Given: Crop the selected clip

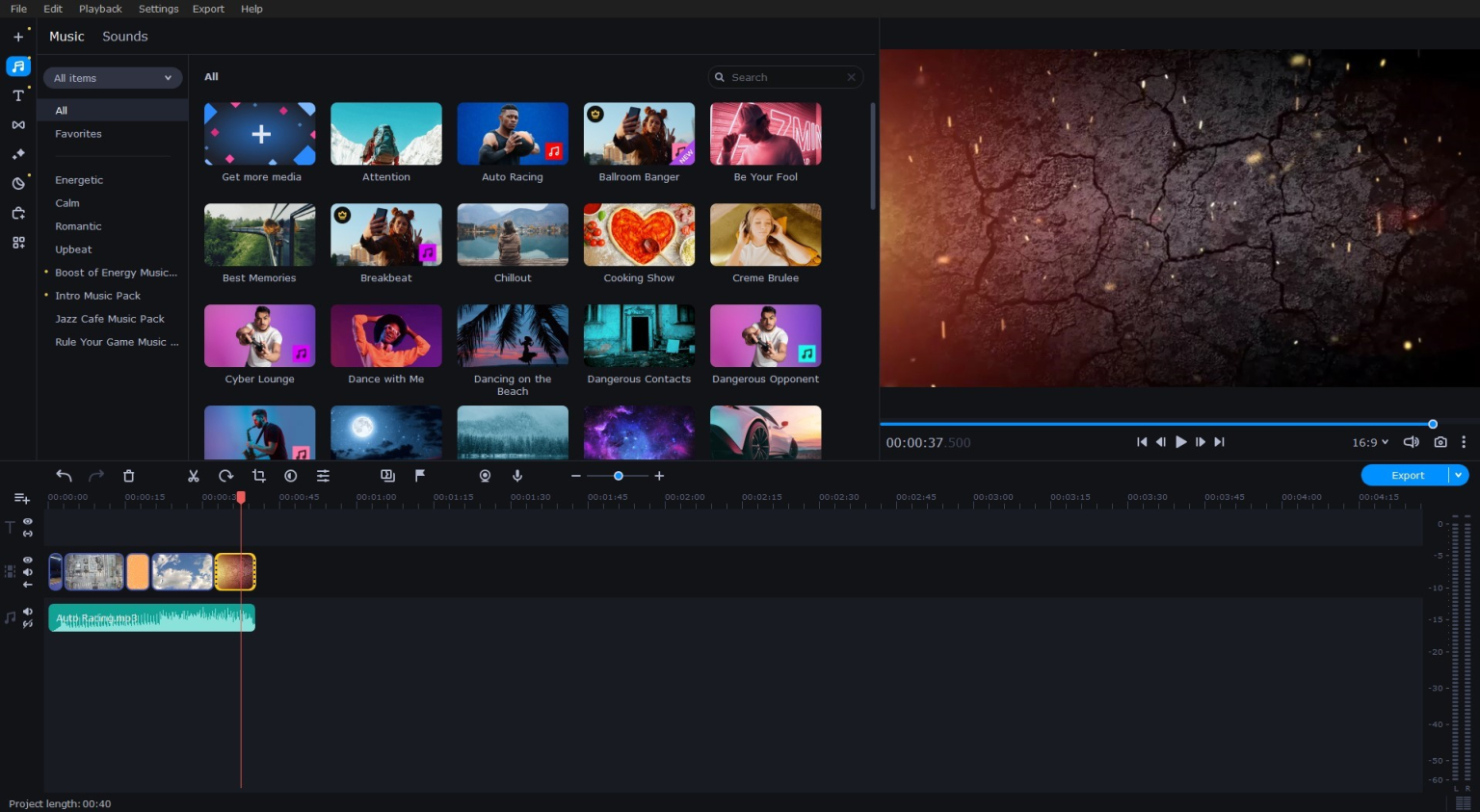Looking at the screenshot, I should coord(258,475).
